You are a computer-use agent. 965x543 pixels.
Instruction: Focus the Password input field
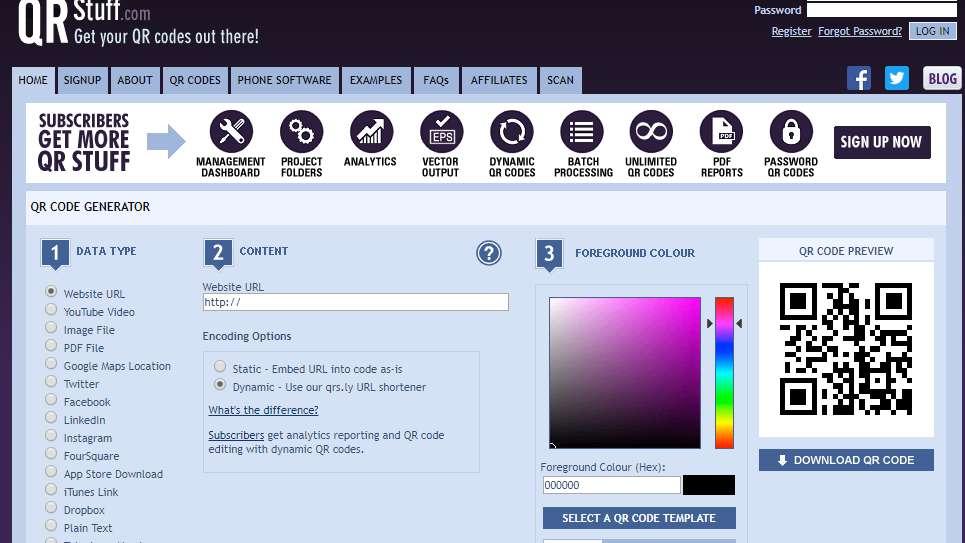tap(881, 9)
